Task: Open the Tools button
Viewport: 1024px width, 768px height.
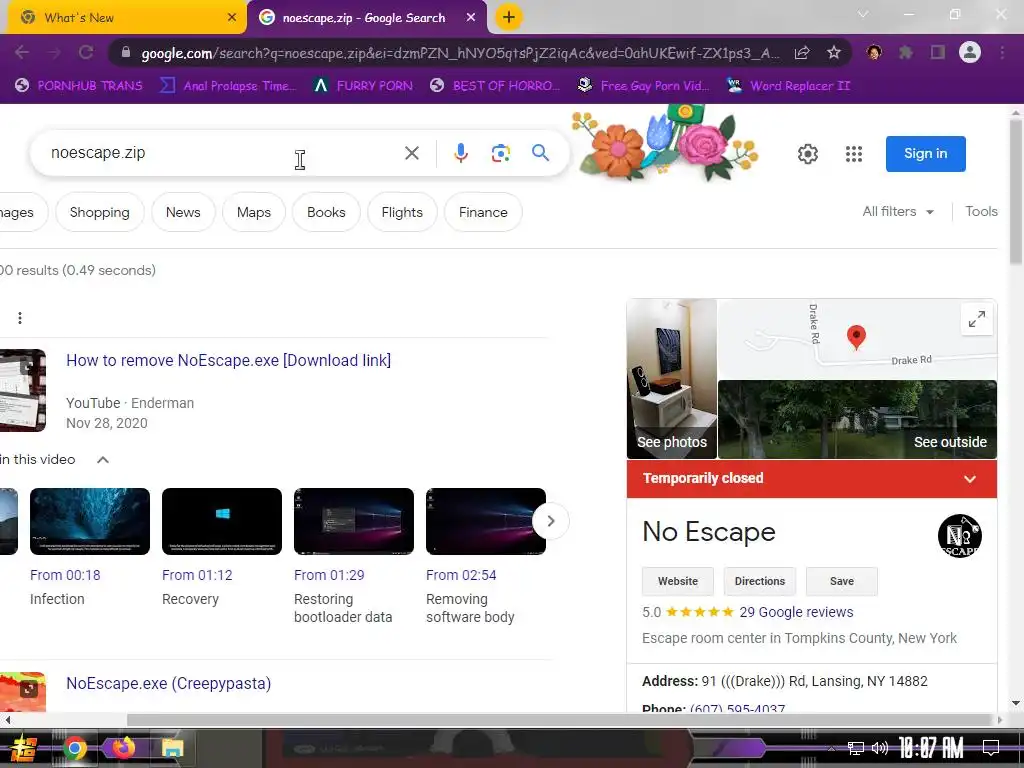Action: pos(981,212)
